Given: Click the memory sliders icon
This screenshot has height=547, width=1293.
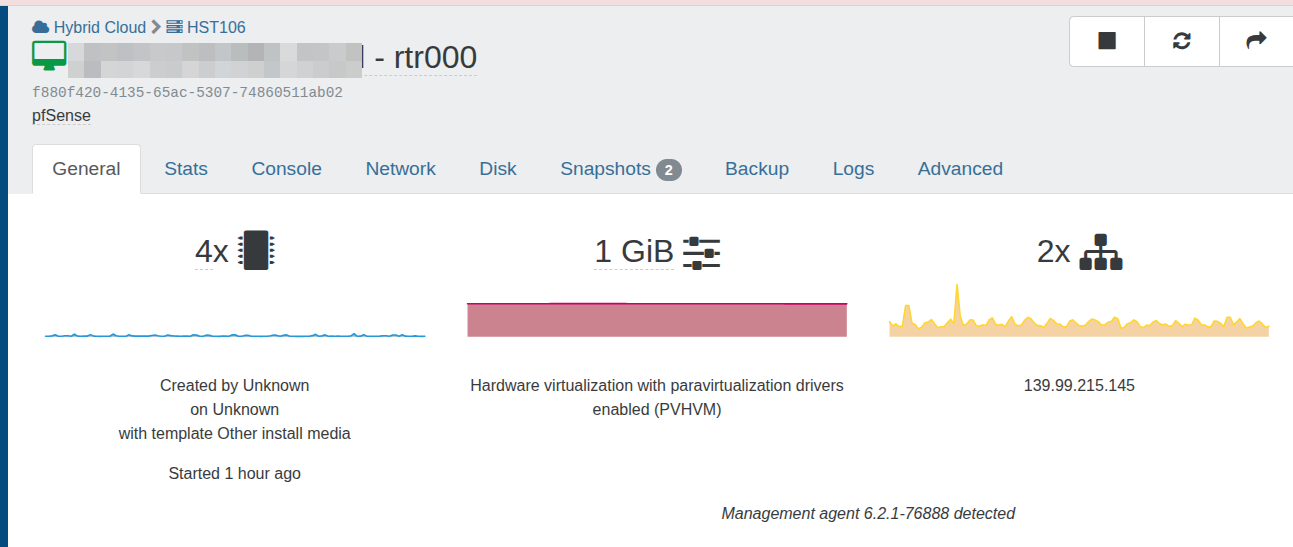Looking at the screenshot, I should (701, 253).
